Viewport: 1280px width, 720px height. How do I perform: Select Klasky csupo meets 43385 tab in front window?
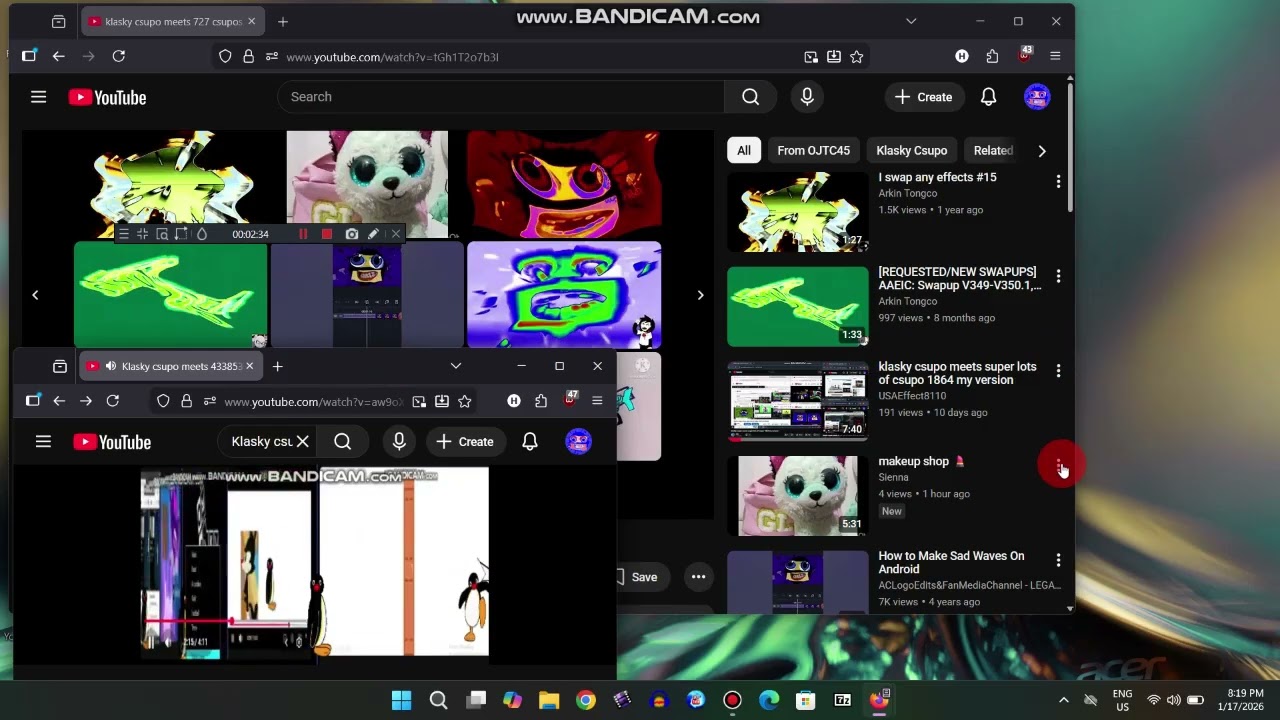tap(170, 366)
